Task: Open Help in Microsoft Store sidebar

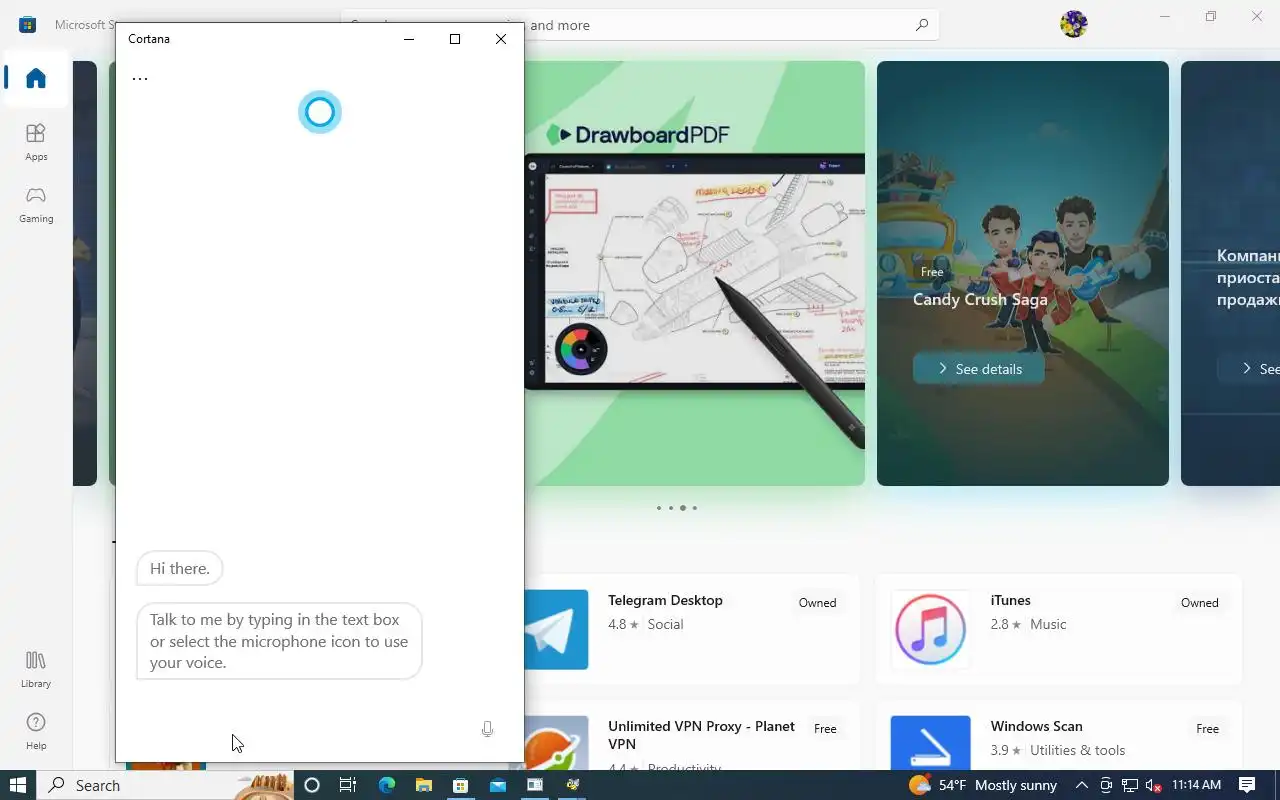Action: coord(36,730)
